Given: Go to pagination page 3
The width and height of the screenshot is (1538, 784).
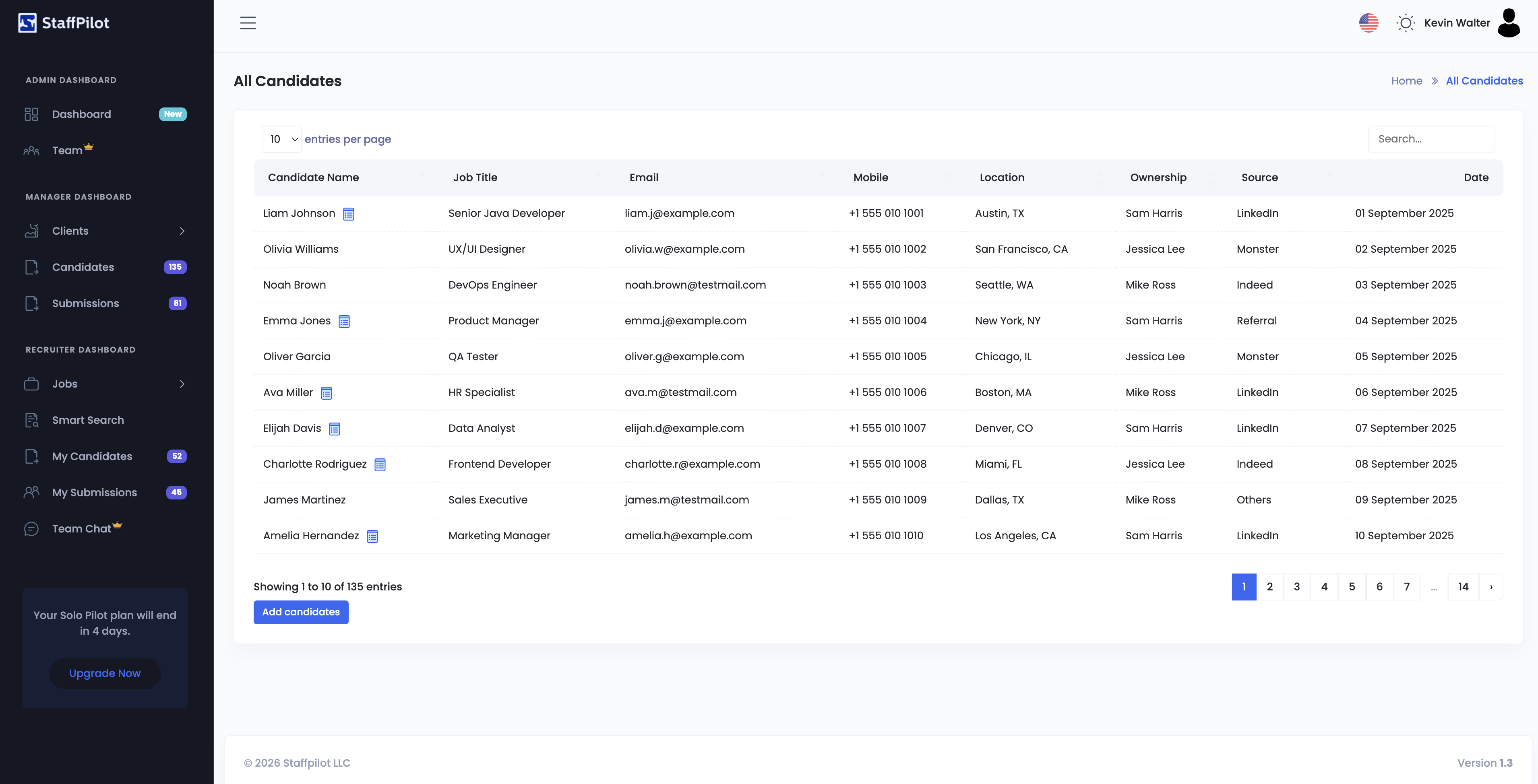Looking at the screenshot, I should pos(1296,586).
